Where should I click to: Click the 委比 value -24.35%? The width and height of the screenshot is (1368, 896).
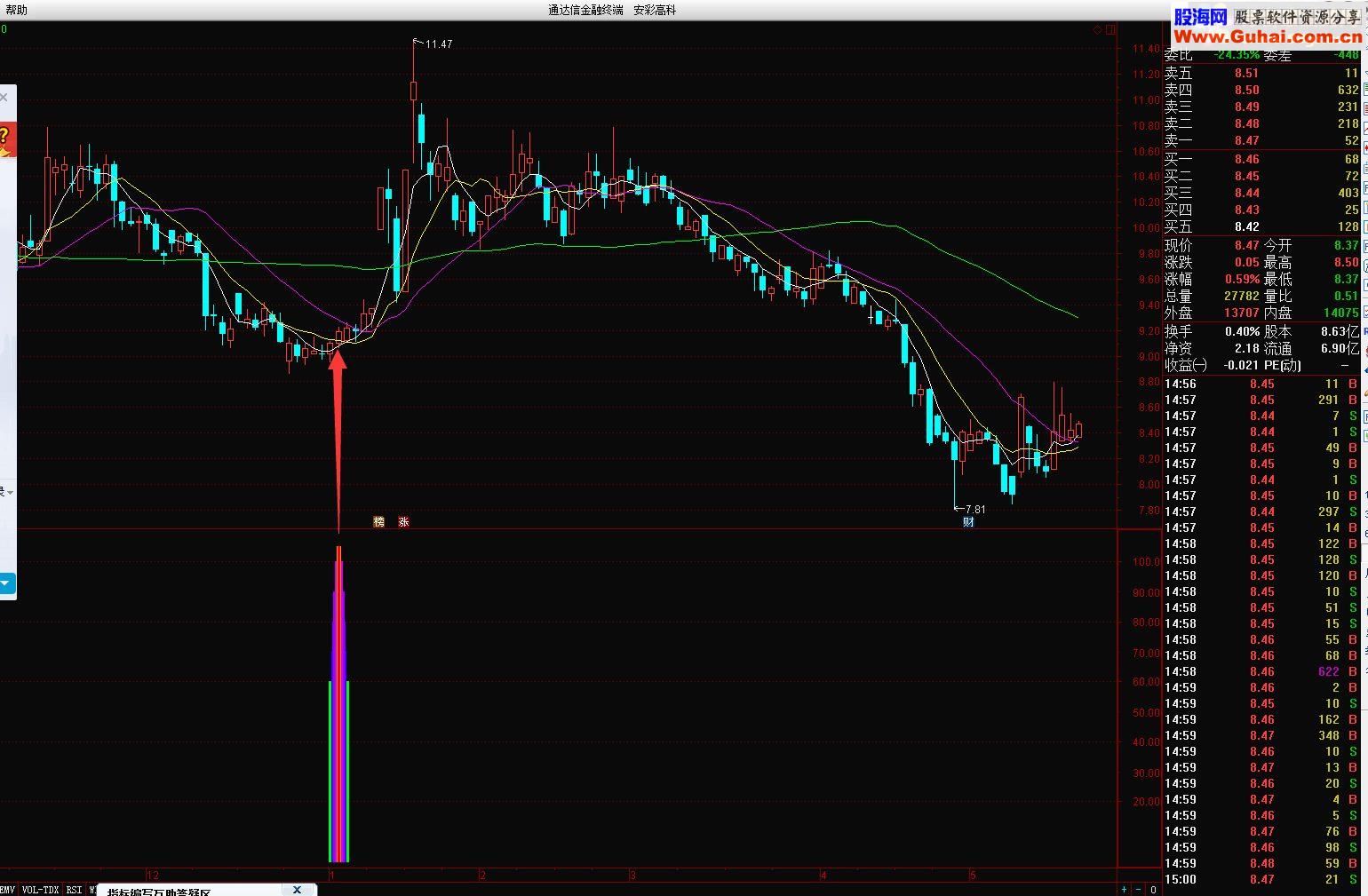point(1237,55)
